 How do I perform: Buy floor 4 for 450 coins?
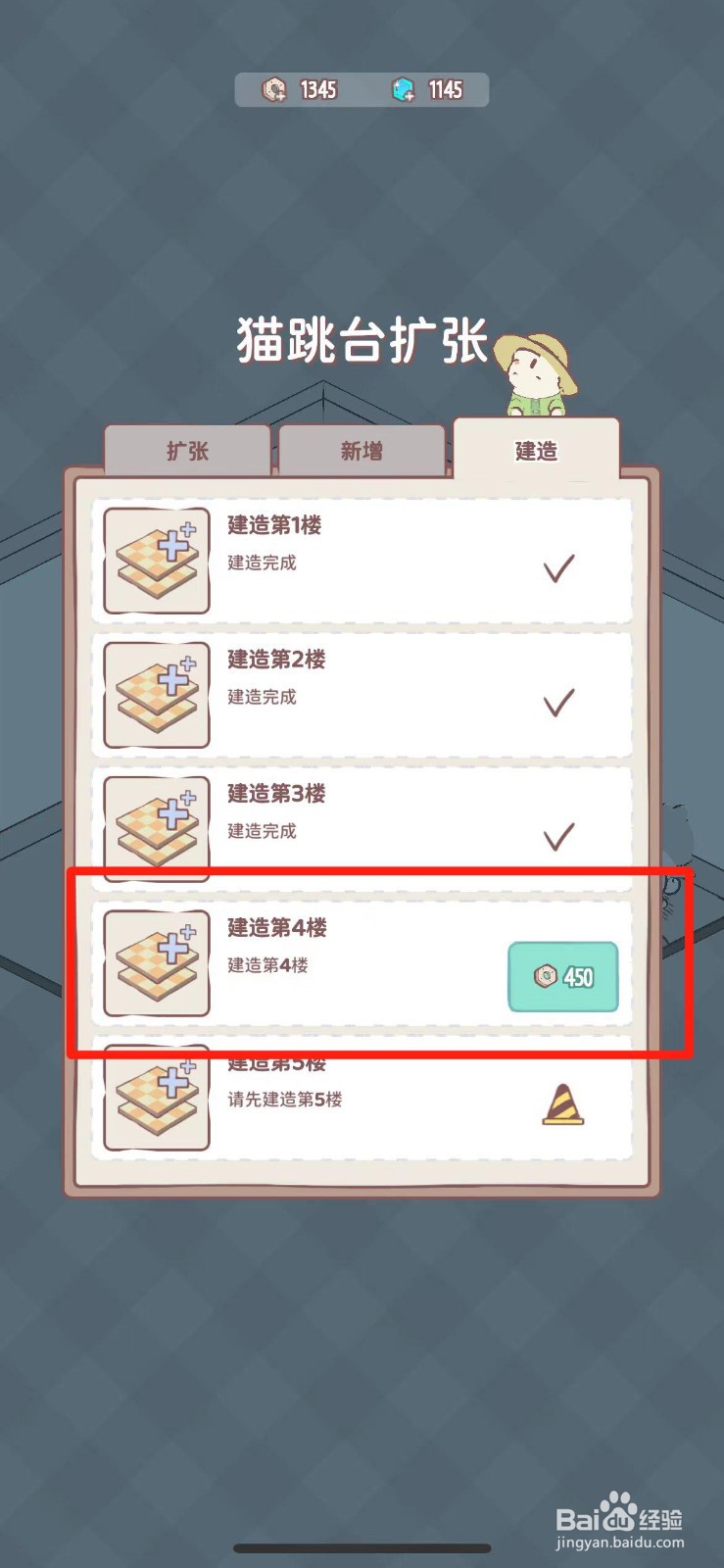[563, 977]
